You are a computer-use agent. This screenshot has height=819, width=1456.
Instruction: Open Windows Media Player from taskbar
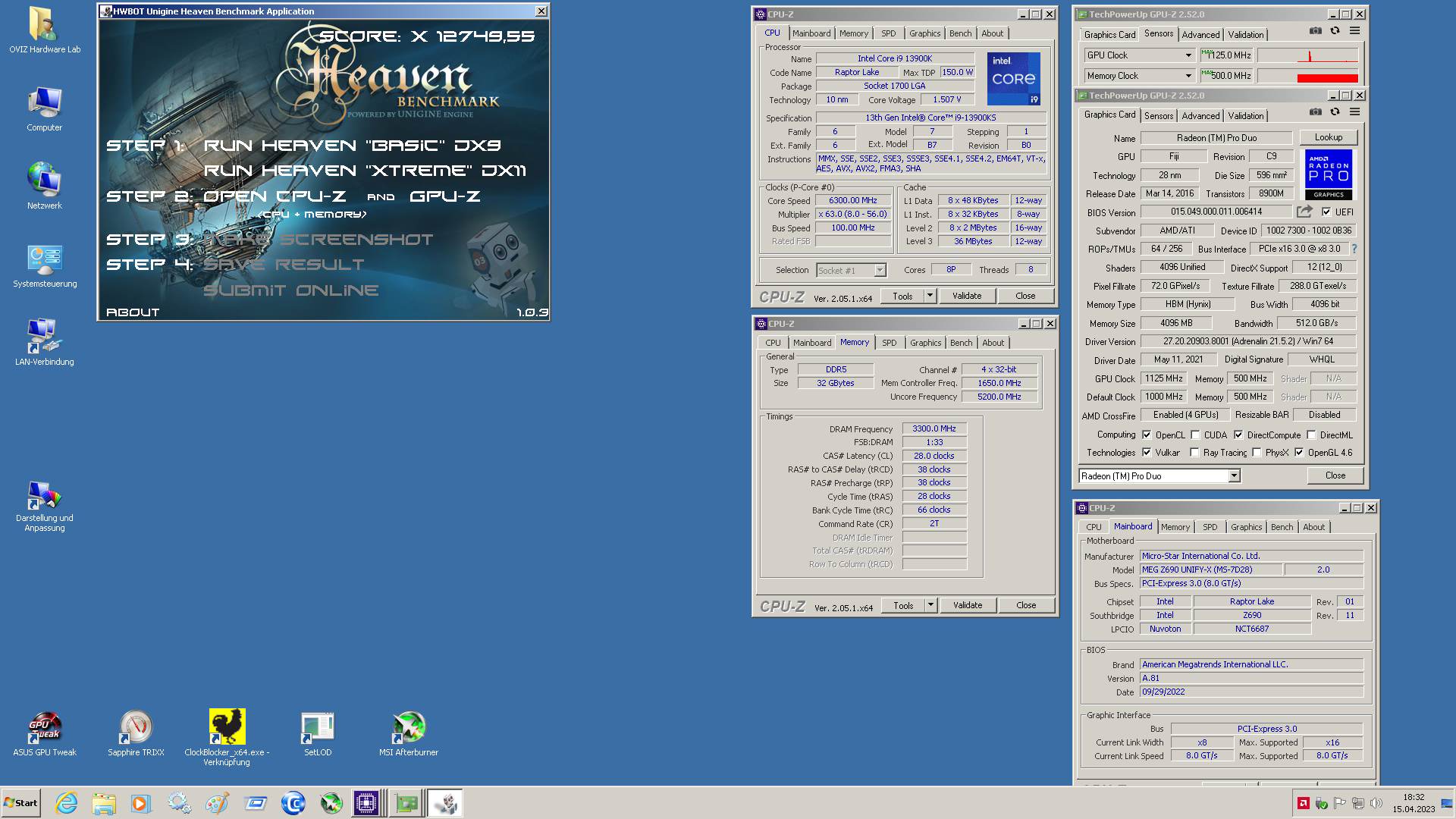pos(141,803)
